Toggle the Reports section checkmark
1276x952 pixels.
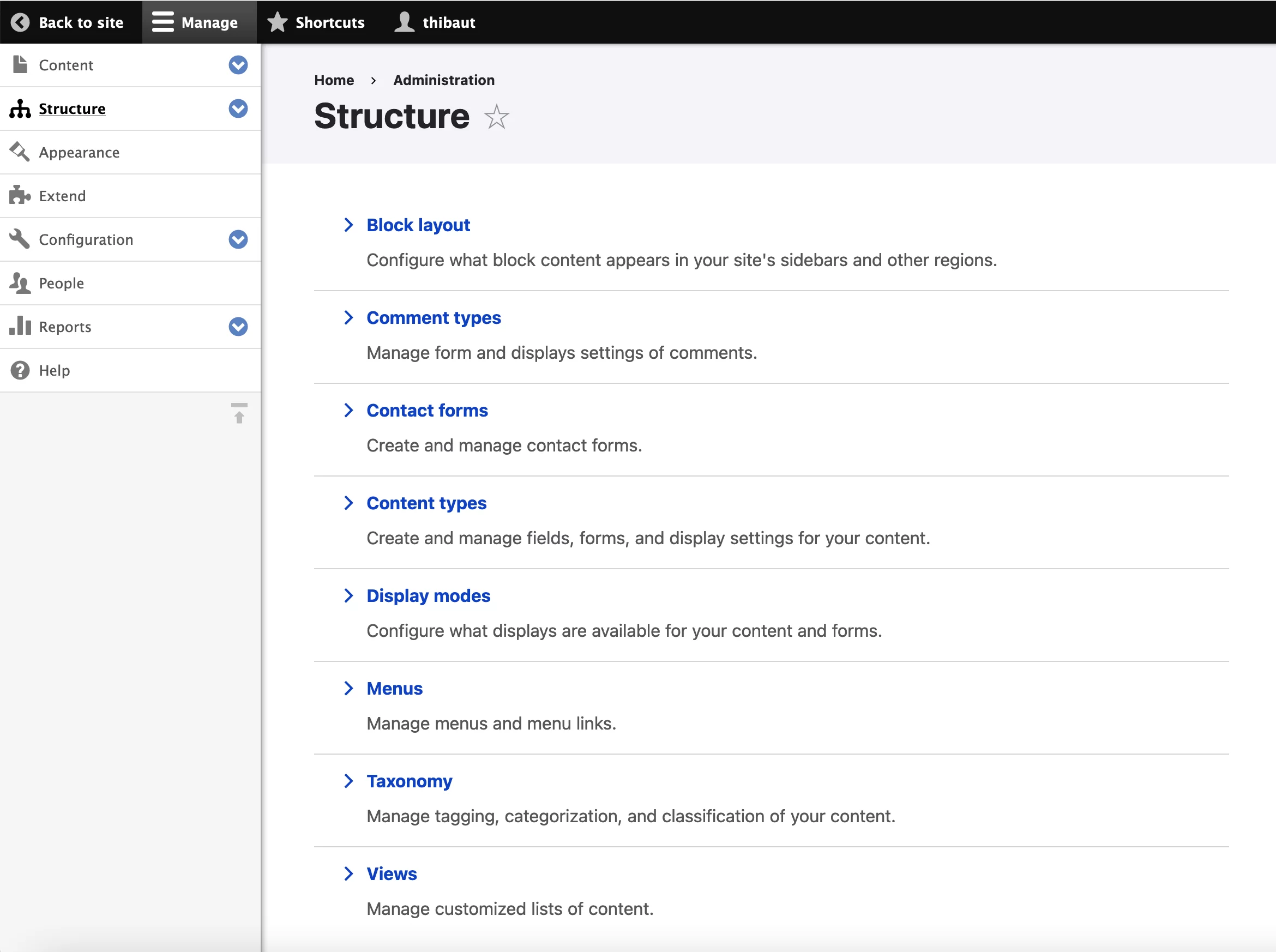(x=237, y=327)
